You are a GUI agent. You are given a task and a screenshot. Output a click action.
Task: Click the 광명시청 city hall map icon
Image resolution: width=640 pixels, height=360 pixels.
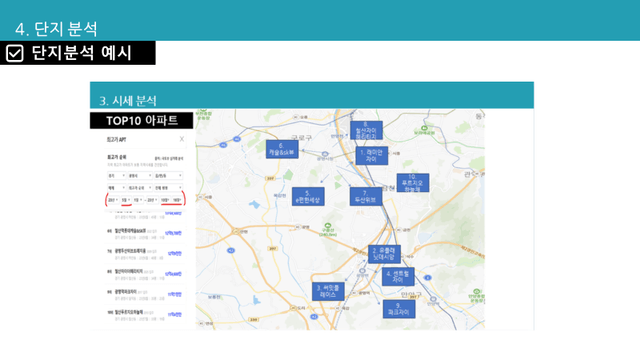(325, 154)
